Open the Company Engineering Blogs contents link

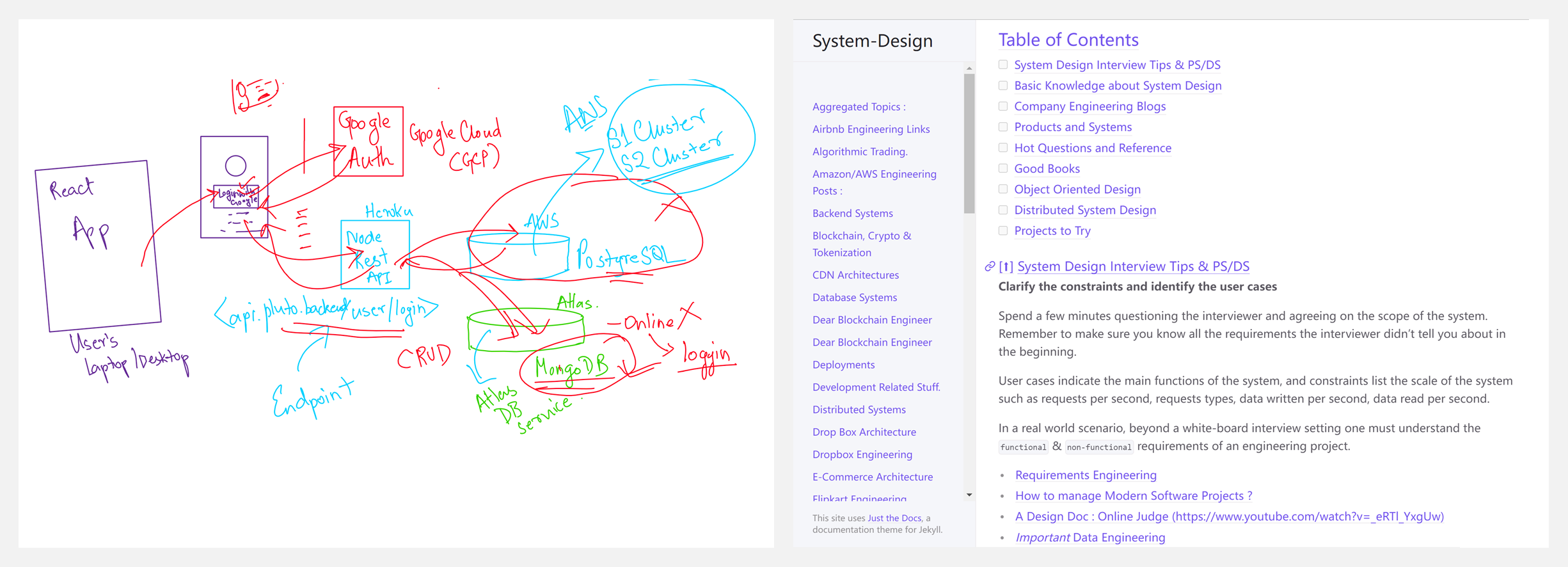tap(1089, 106)
